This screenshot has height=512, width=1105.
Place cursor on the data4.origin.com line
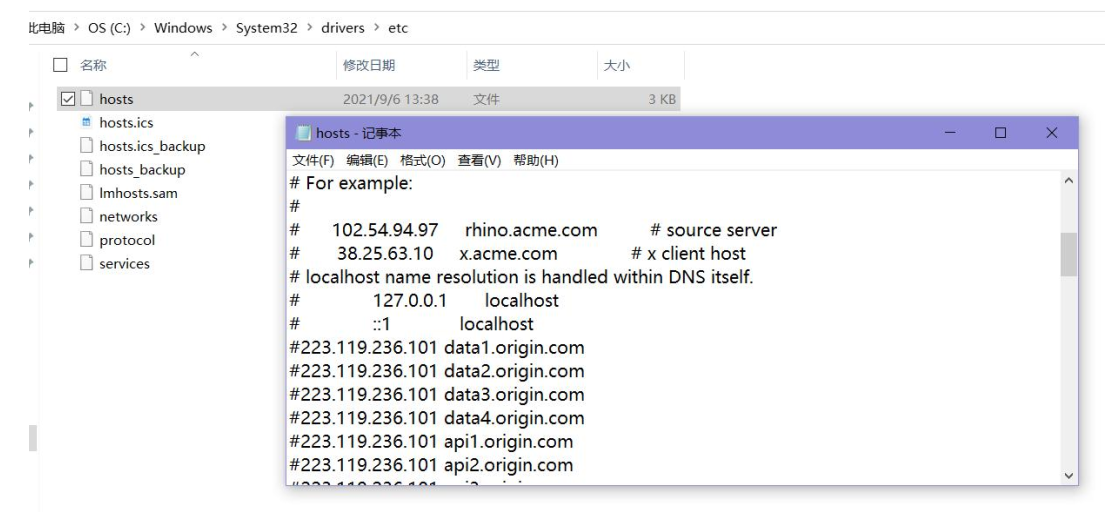click(x=437, y=418)
